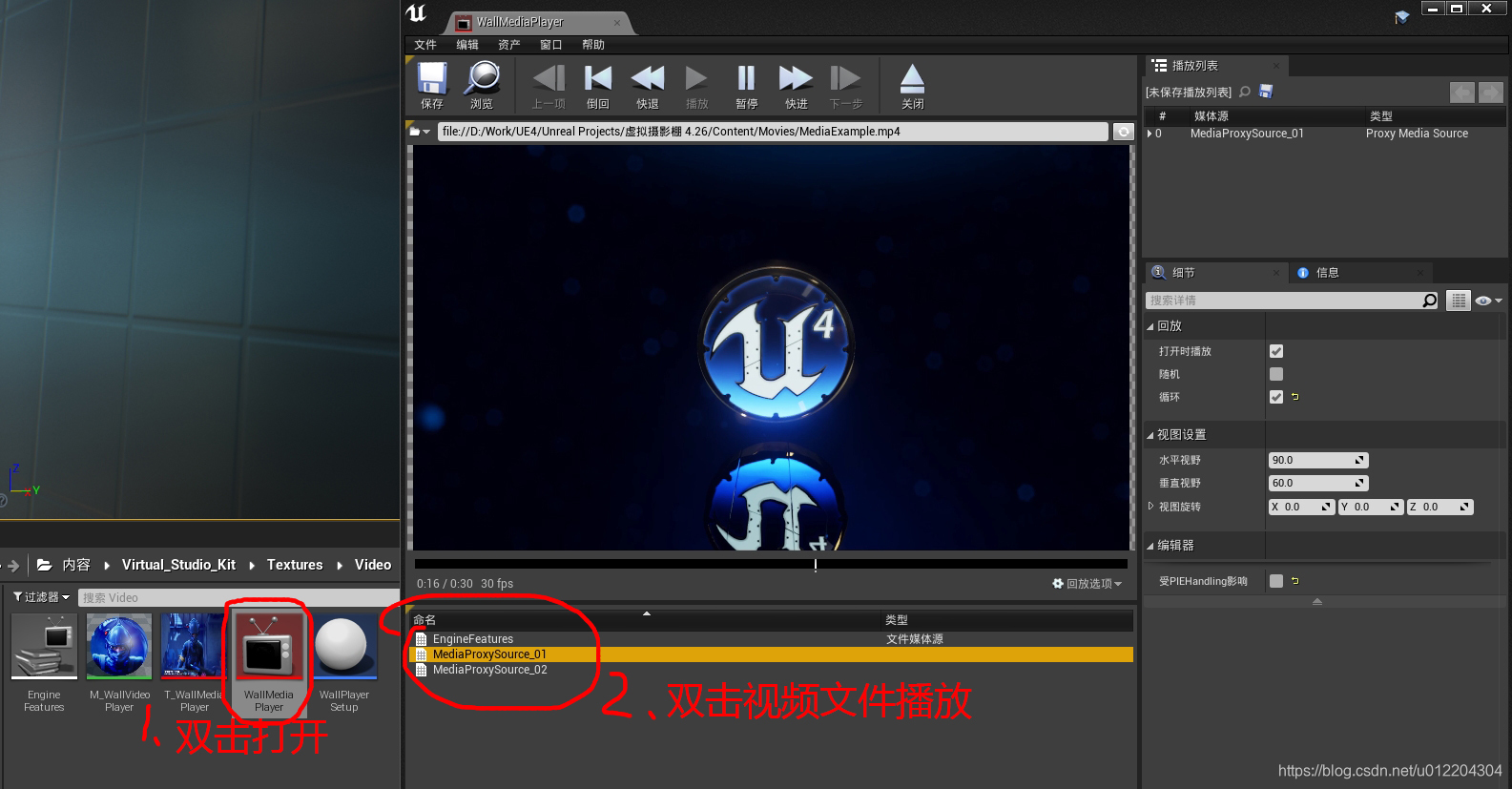Pause the video (暂停)
Screen dimensions: 1512x789
point(747,86)
